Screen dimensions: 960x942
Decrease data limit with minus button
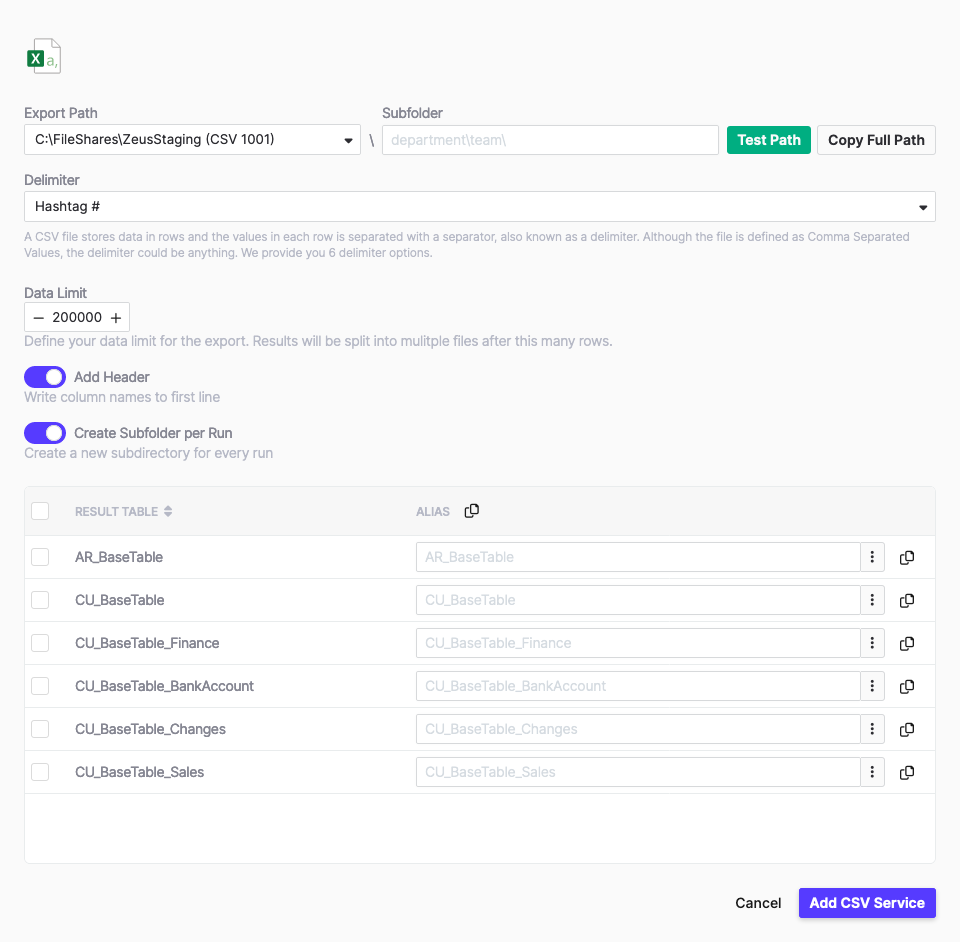(39, 318)
